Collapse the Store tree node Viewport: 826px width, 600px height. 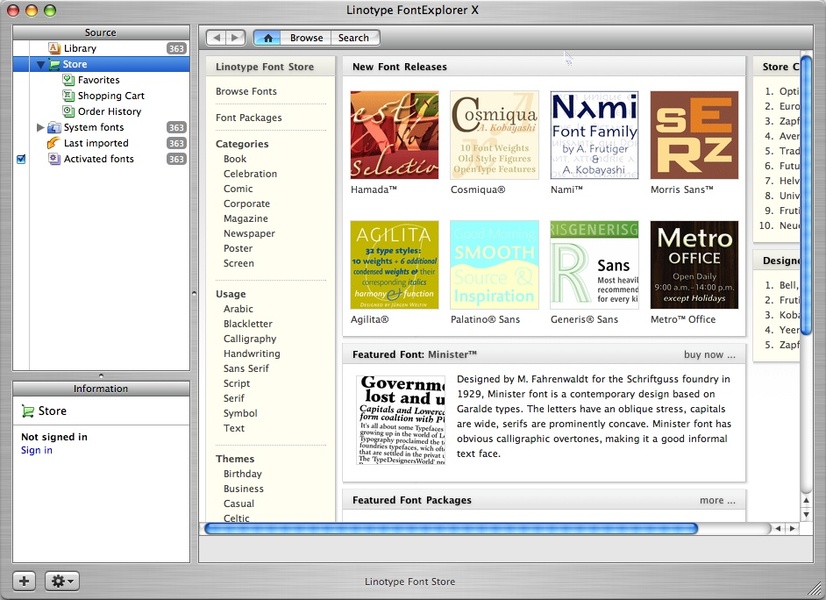coord(41,65)
